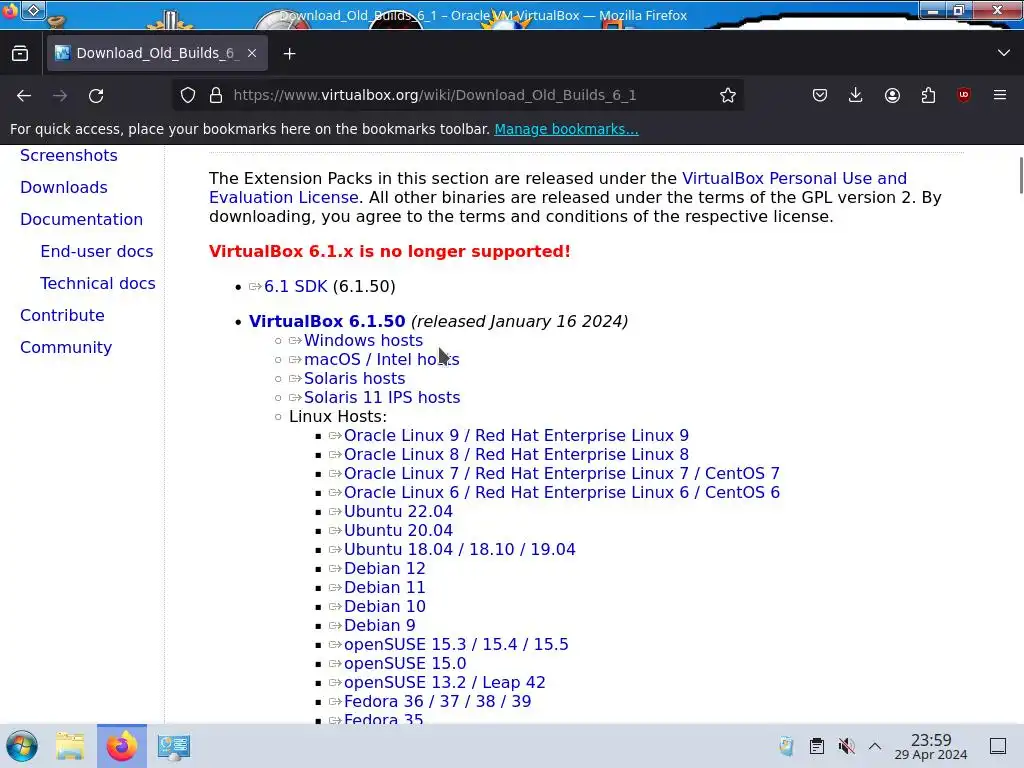
Task: Download the Ubuntu 20.04 package
Action: 398,530
